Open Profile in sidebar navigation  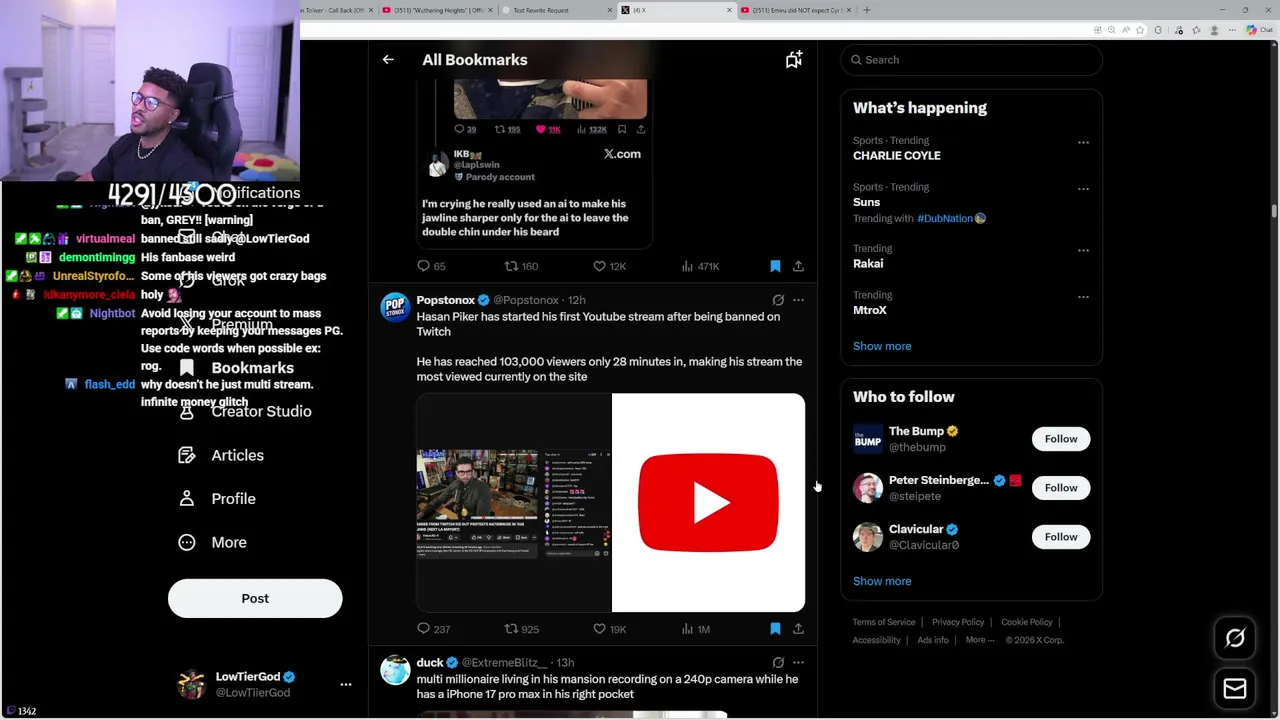click(x=218, y=499)
